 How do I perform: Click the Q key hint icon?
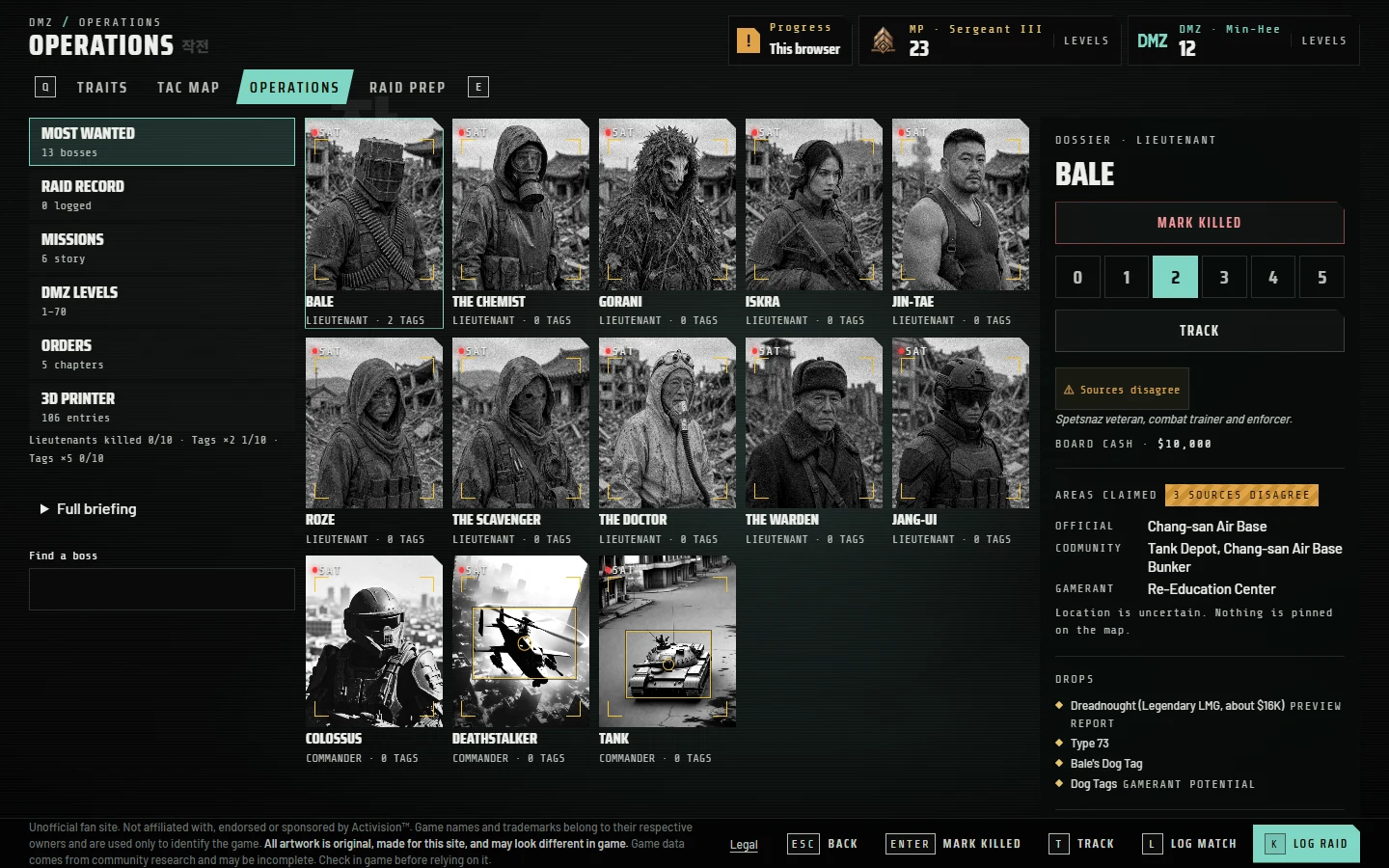click(x=45, y=87)
